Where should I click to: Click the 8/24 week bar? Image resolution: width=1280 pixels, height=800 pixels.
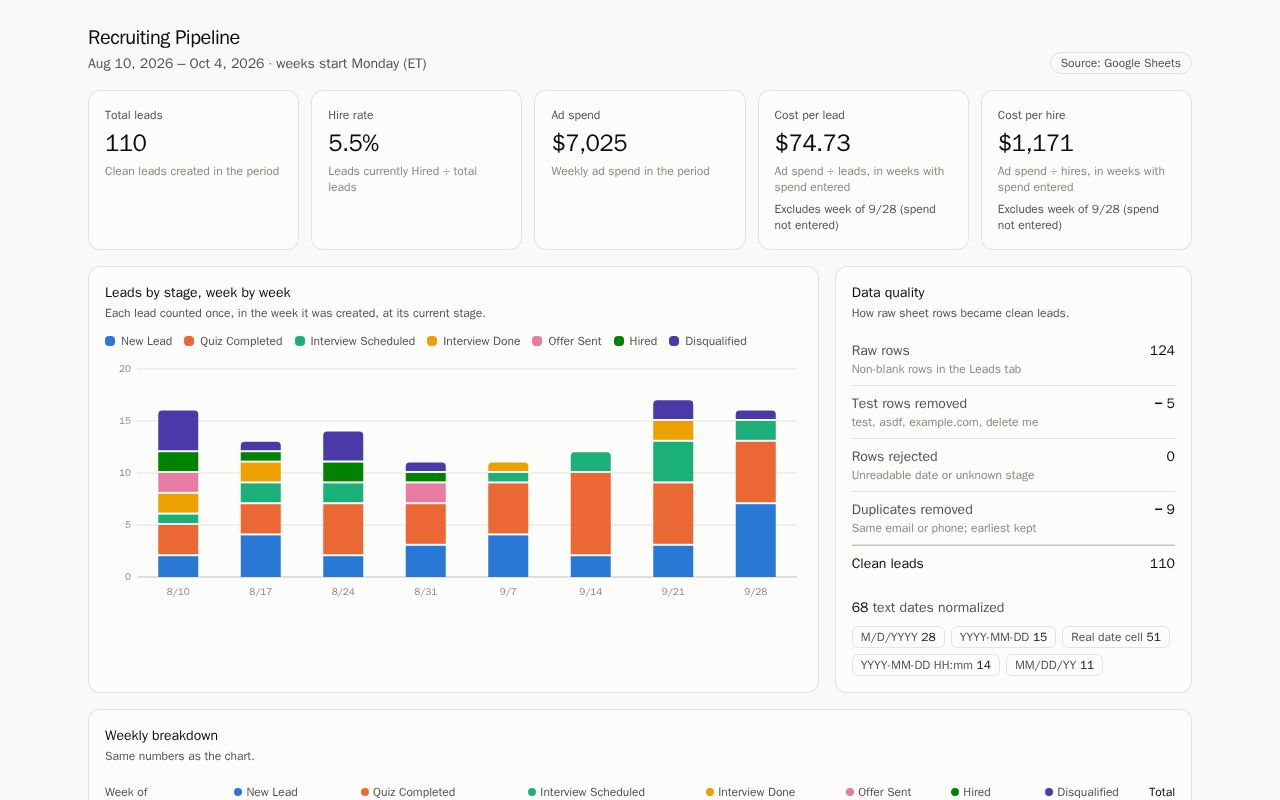pos(343,504)
